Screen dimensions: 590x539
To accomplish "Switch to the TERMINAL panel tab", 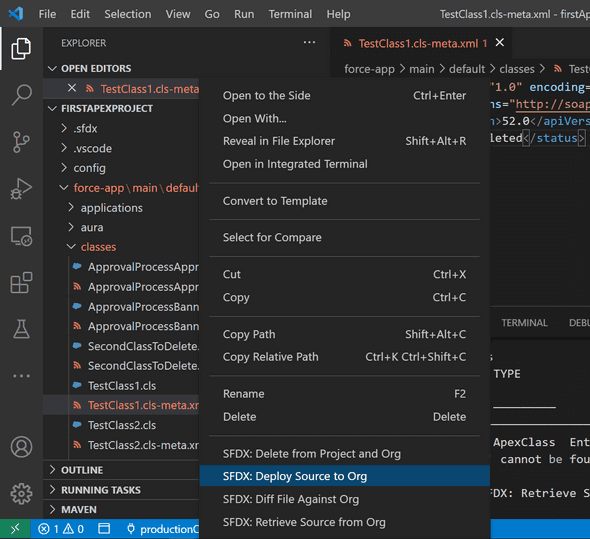I will [x=524, y=323].
